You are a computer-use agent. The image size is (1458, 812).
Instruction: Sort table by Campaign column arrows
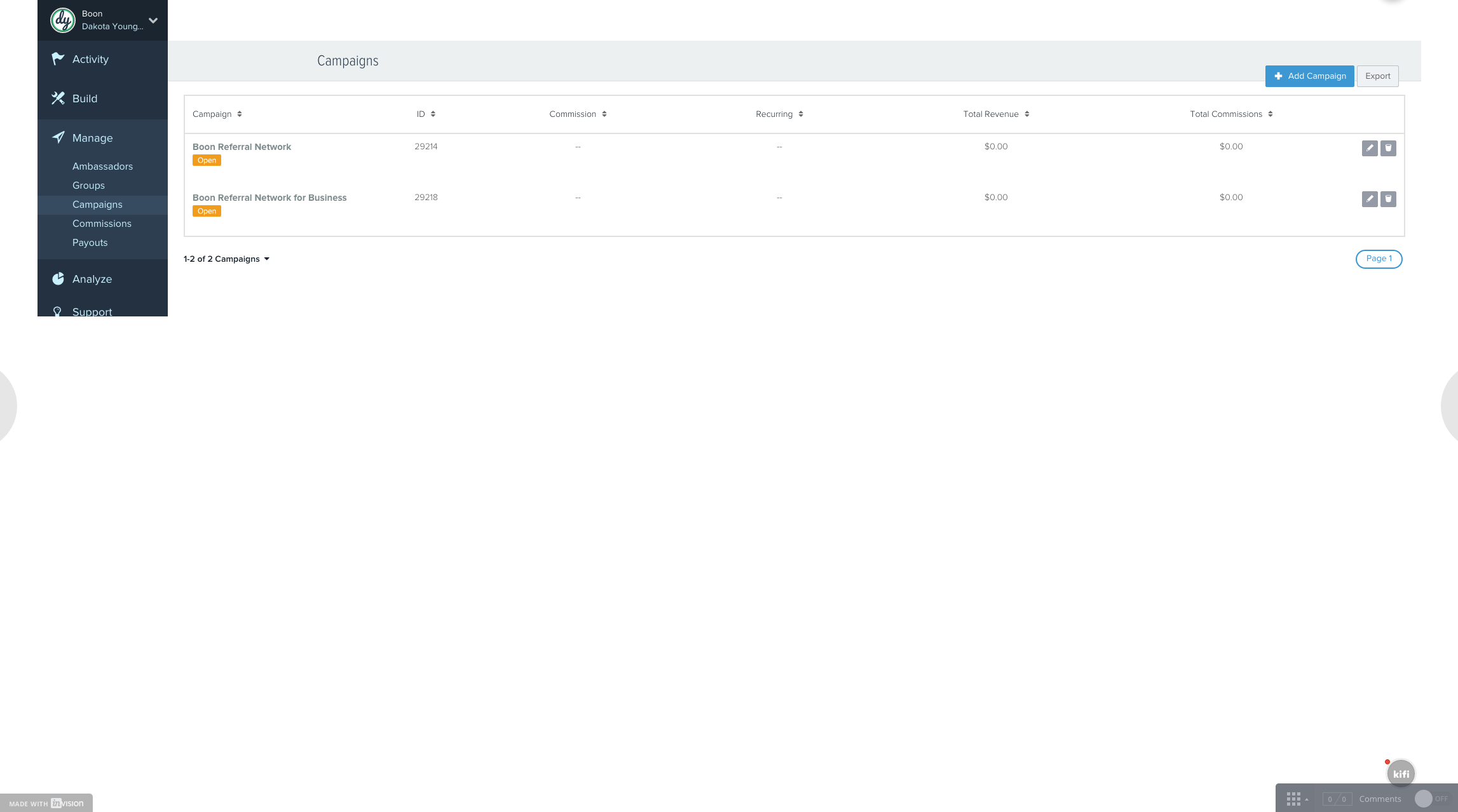pyautogui.click(x=240, y=114)
